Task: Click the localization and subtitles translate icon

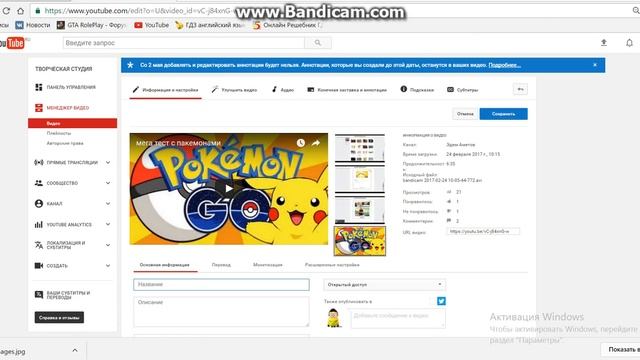Action: (39, 245)
